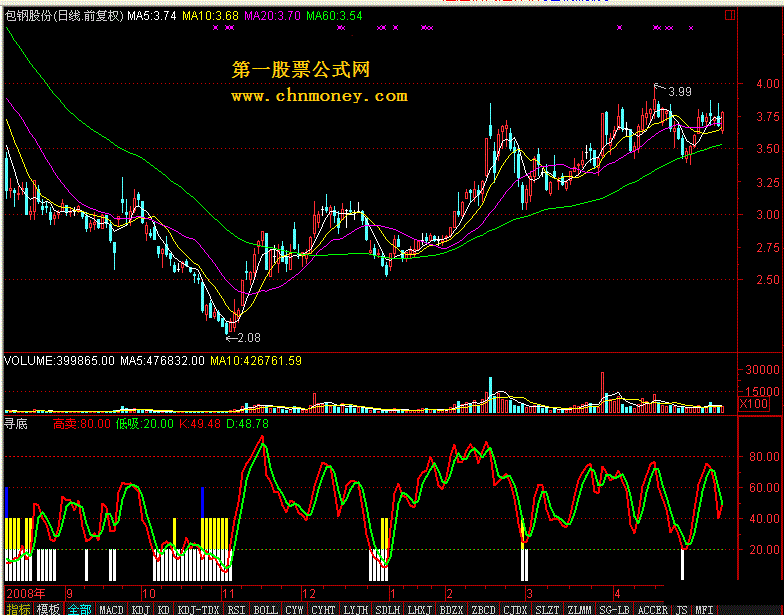Click the 40.00 indicator axis label
The width and height of the screenshot is (784, 615).
click(x=764, y=518)
